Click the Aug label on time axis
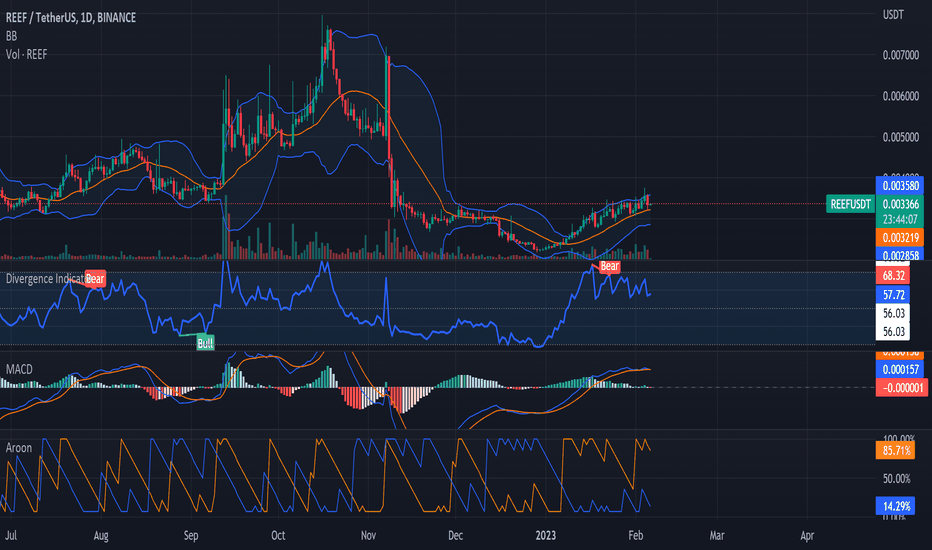Viewport: 932px width, 550px height. tap(101, 535)
